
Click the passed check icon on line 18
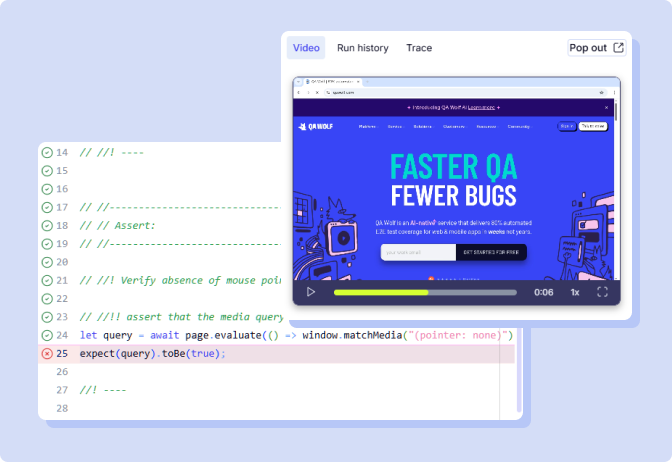[x=47, y=226]
